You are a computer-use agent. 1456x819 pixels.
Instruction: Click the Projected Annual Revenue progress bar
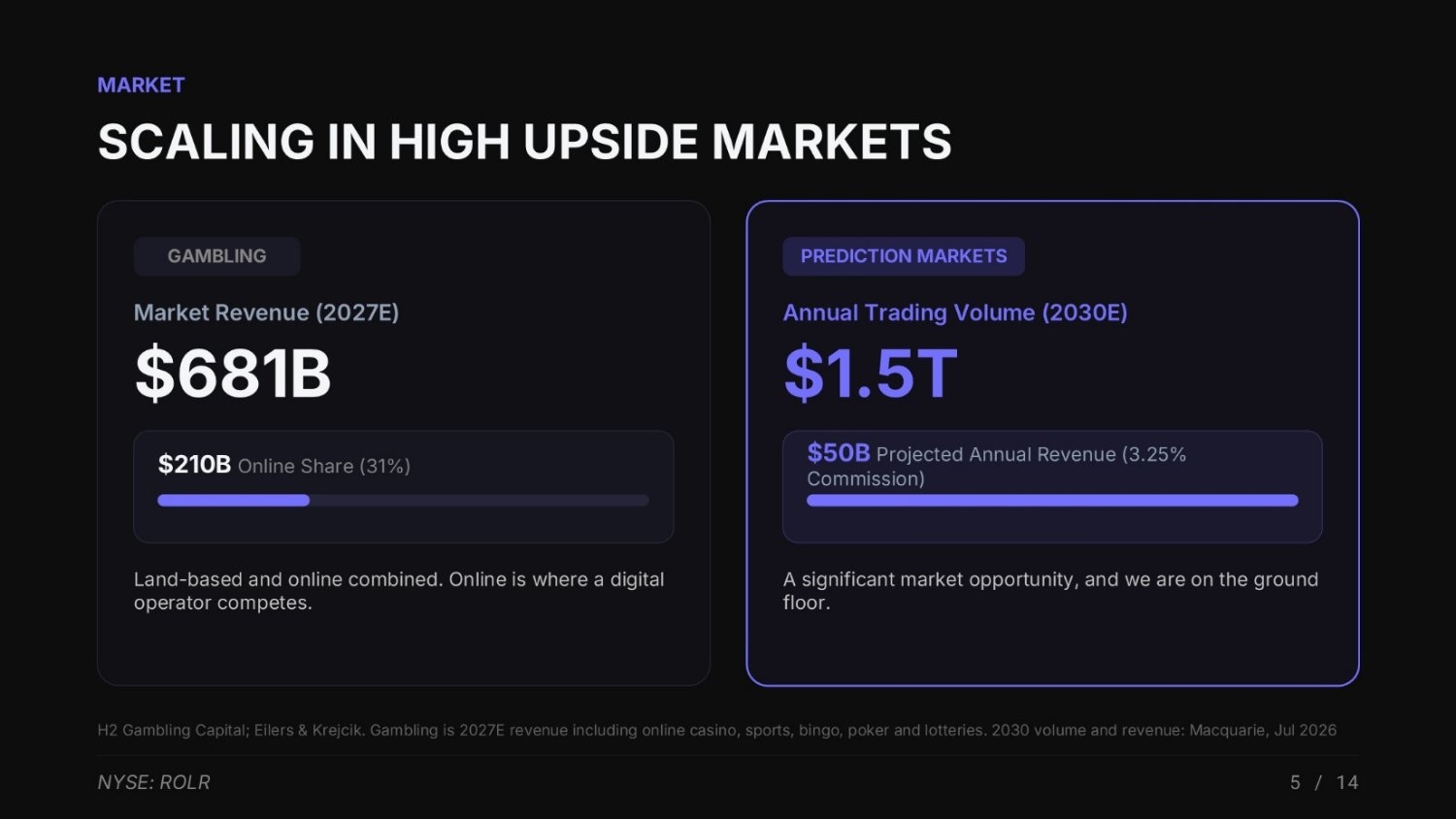1052,501
